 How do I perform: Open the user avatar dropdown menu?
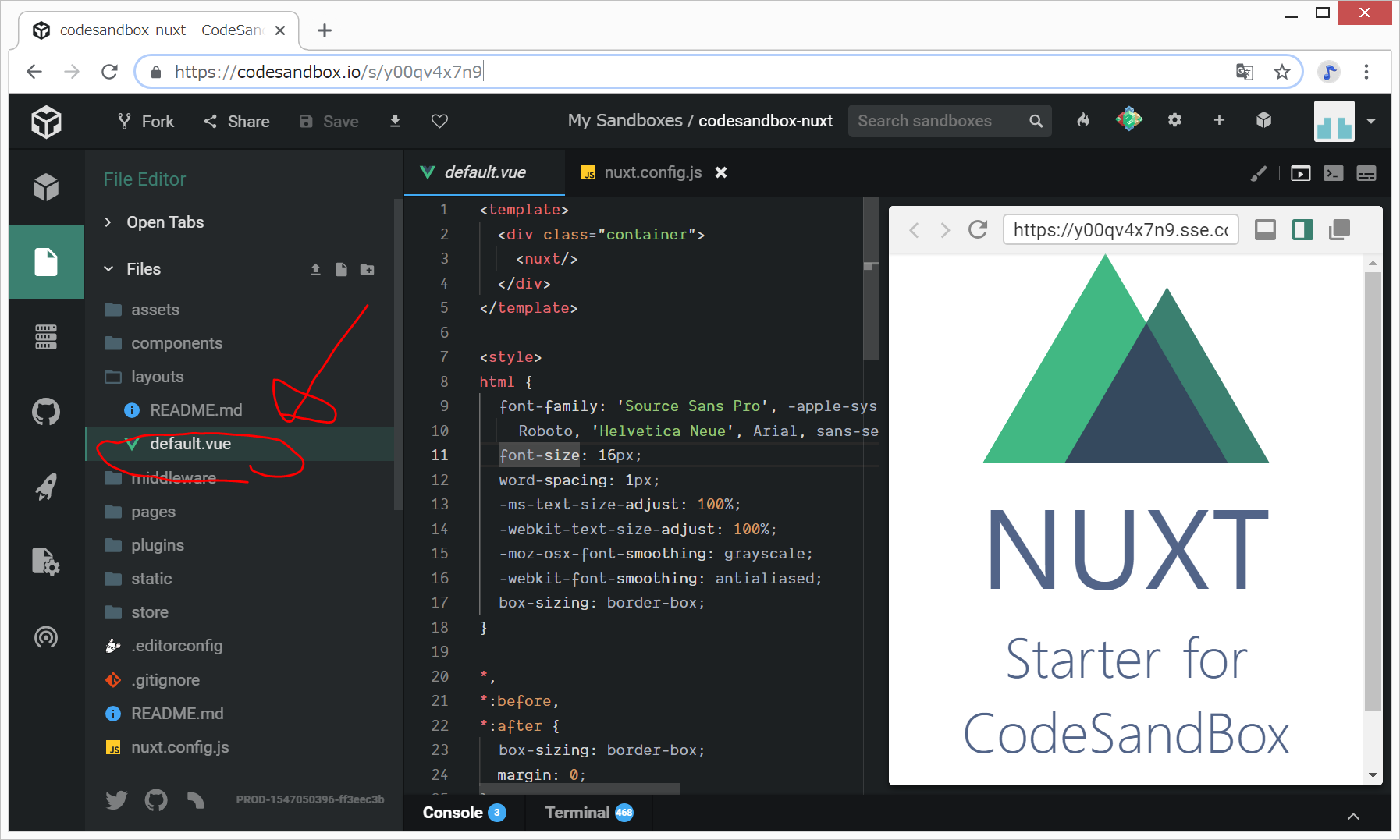(1370, 121)
